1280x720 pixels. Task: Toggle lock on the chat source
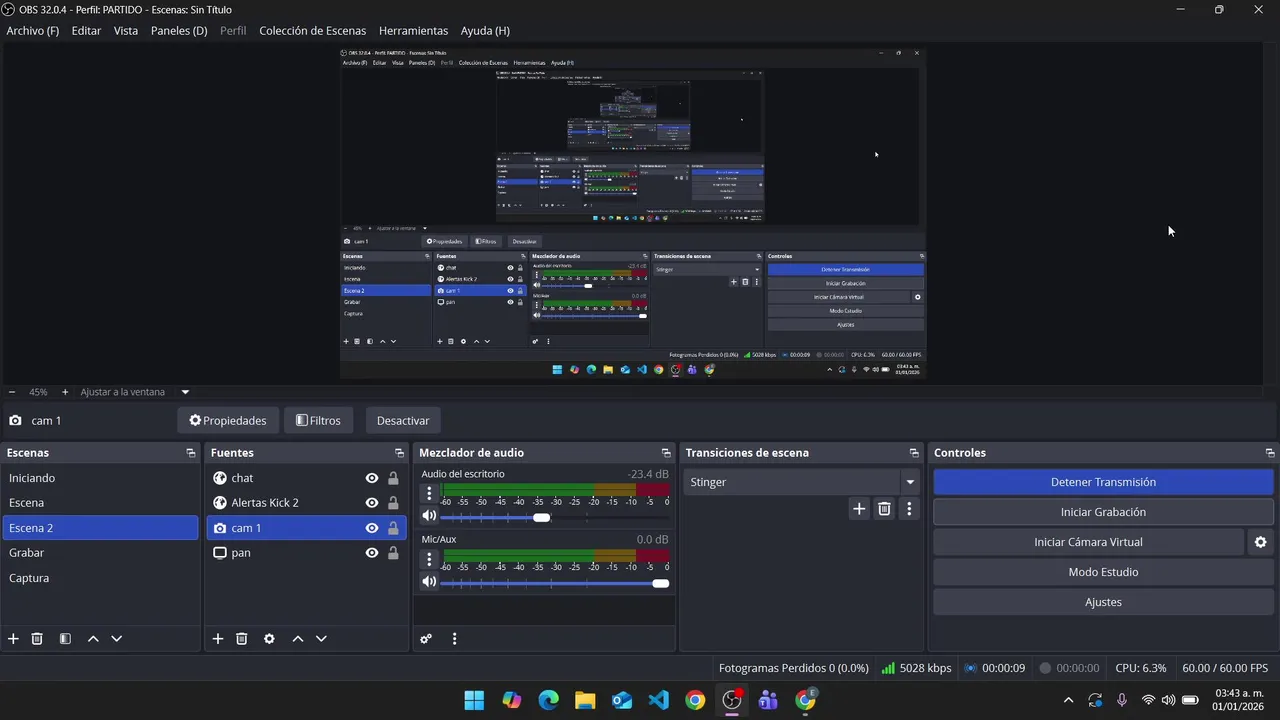tap(393, 478)
